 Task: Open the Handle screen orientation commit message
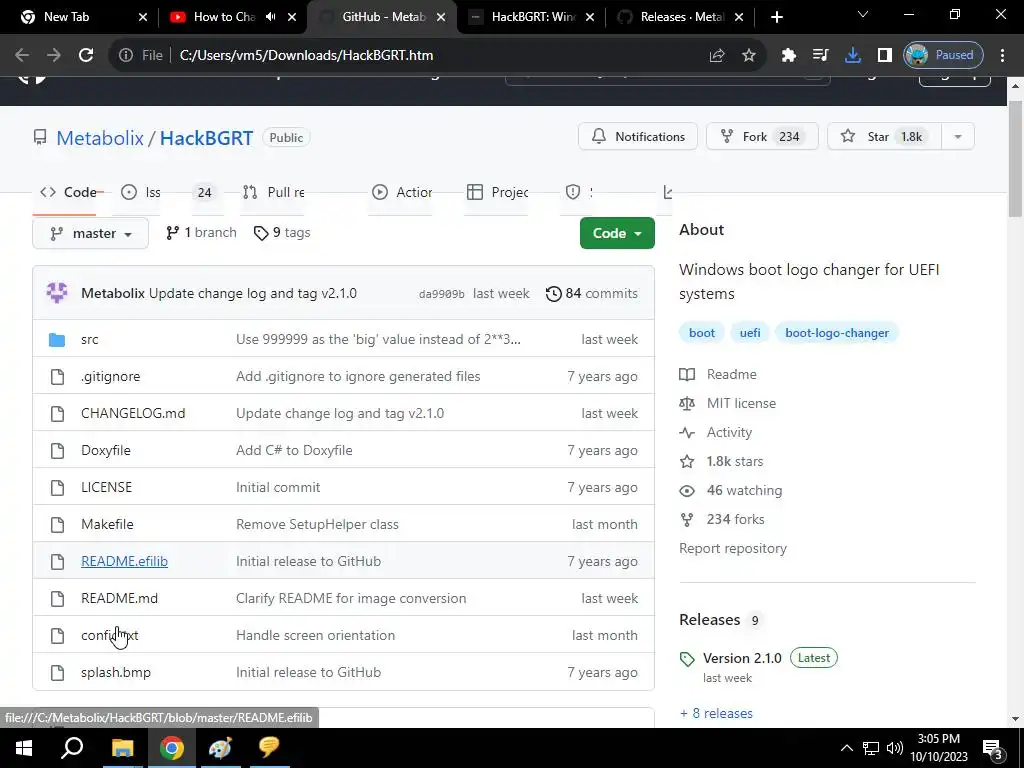pos(315,635)
